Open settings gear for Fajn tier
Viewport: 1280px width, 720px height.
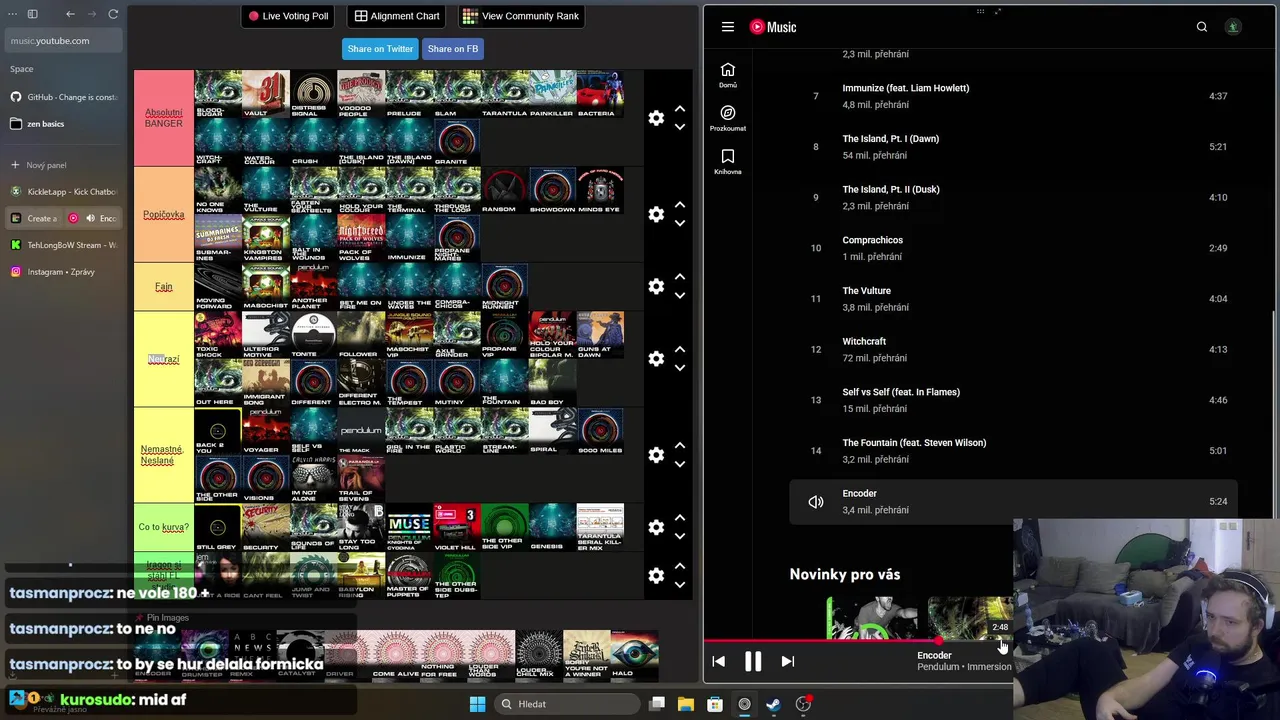tap(656, 286)
